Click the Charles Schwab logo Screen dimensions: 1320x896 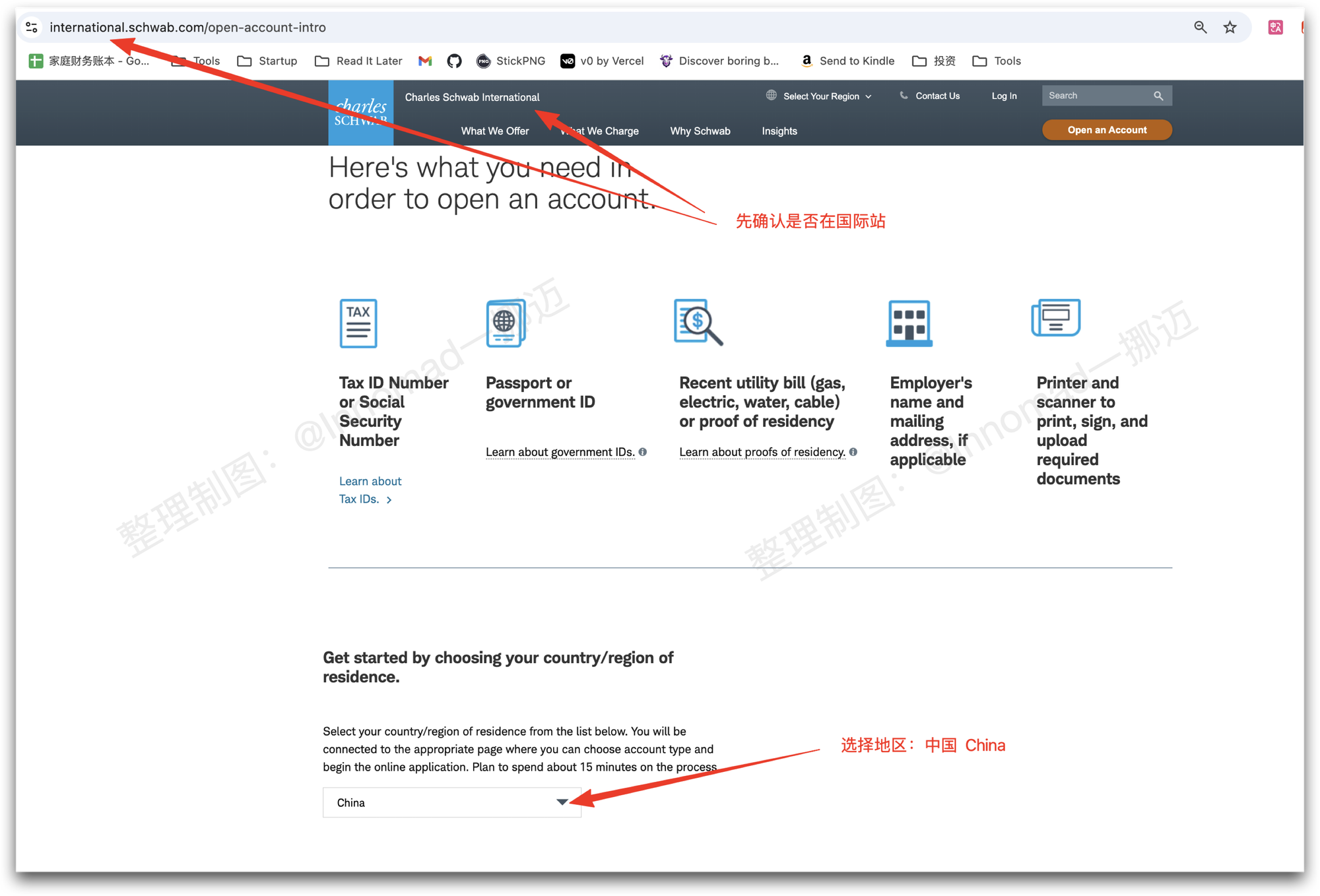point(361,113)
